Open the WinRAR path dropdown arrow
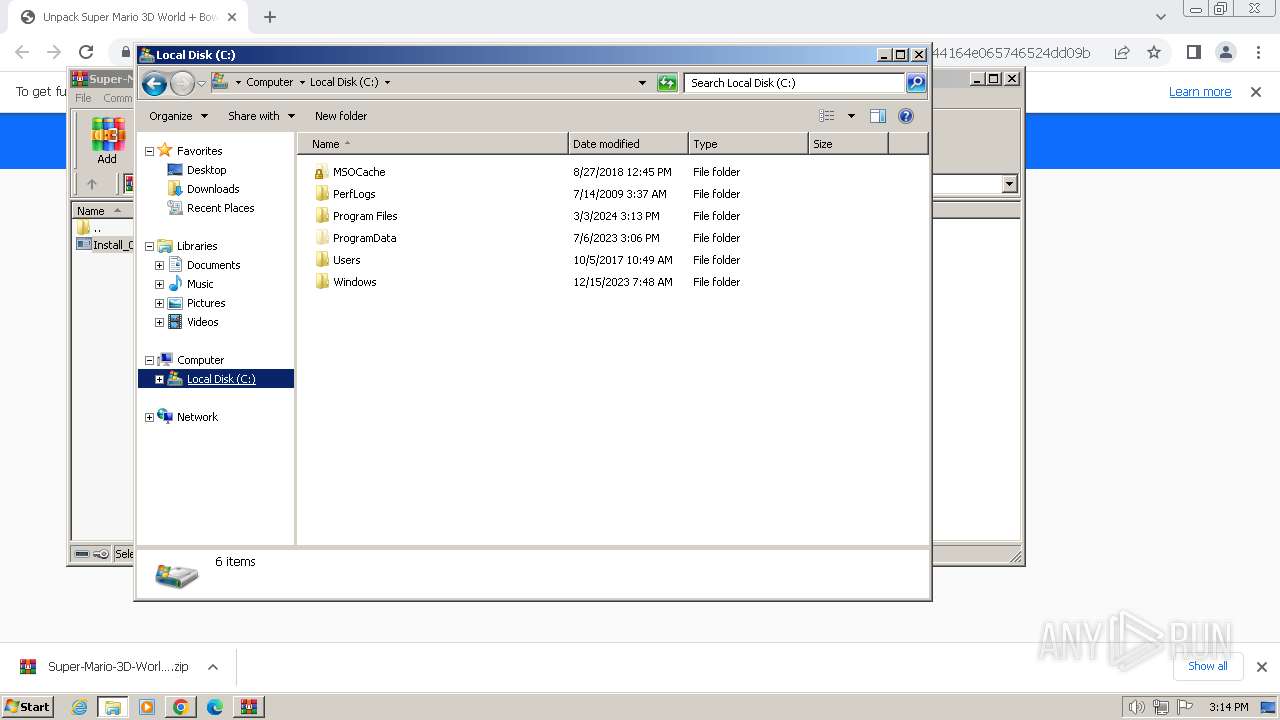This screenshot has width=1280, height=720. (1009, 184)
